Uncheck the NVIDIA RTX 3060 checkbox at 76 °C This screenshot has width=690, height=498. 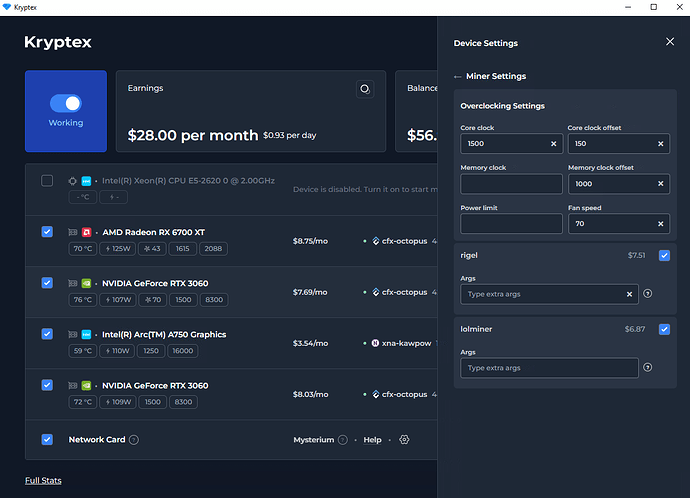point(47,283)
